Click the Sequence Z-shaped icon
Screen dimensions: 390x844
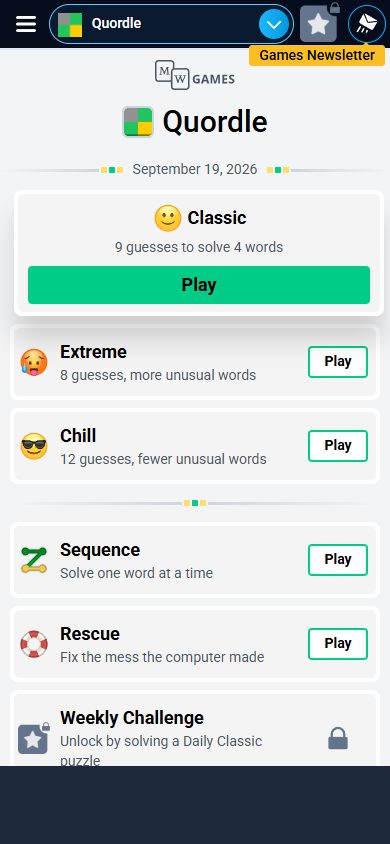[34, 560]
